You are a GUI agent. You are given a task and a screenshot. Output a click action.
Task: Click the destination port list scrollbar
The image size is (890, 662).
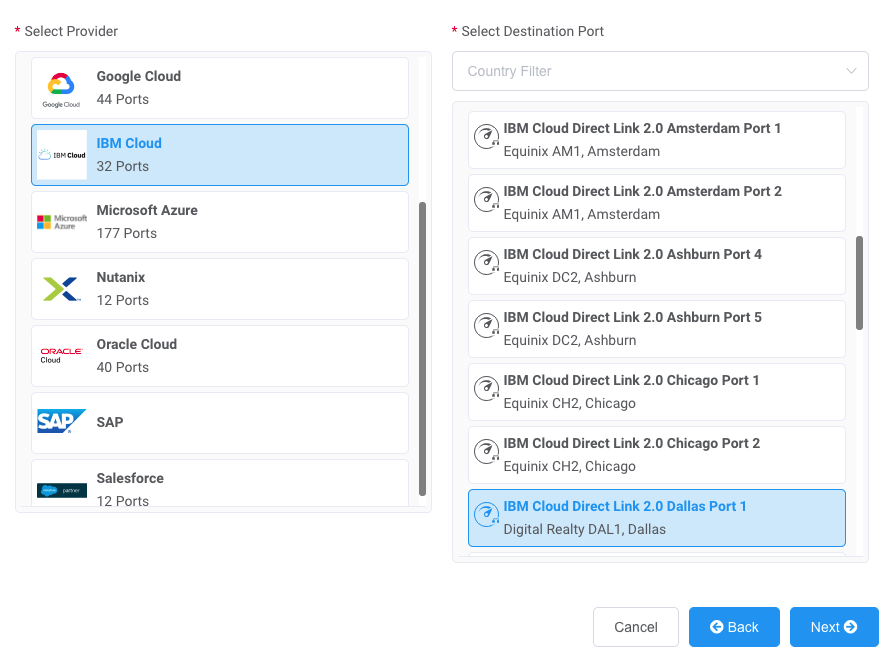(859, 283)
